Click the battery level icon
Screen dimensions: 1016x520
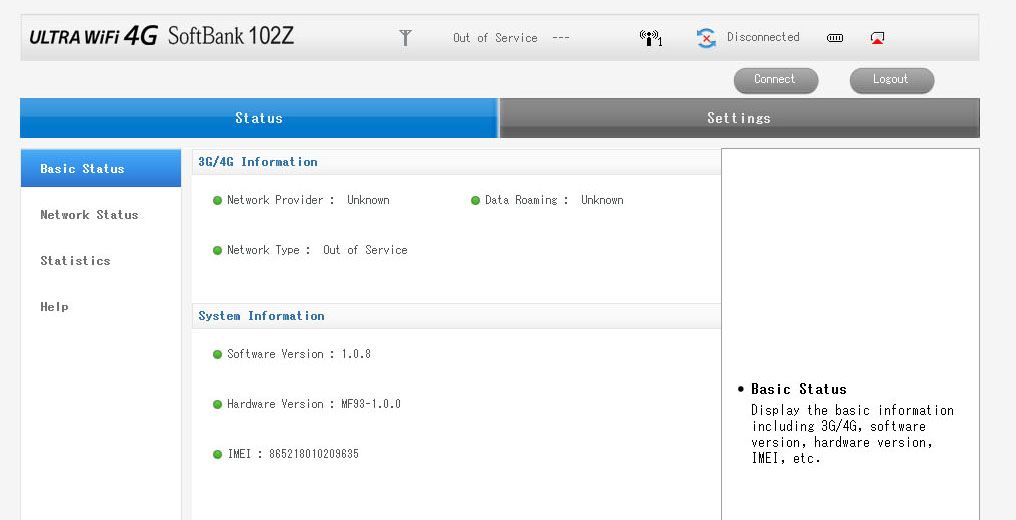pos(835,38)
